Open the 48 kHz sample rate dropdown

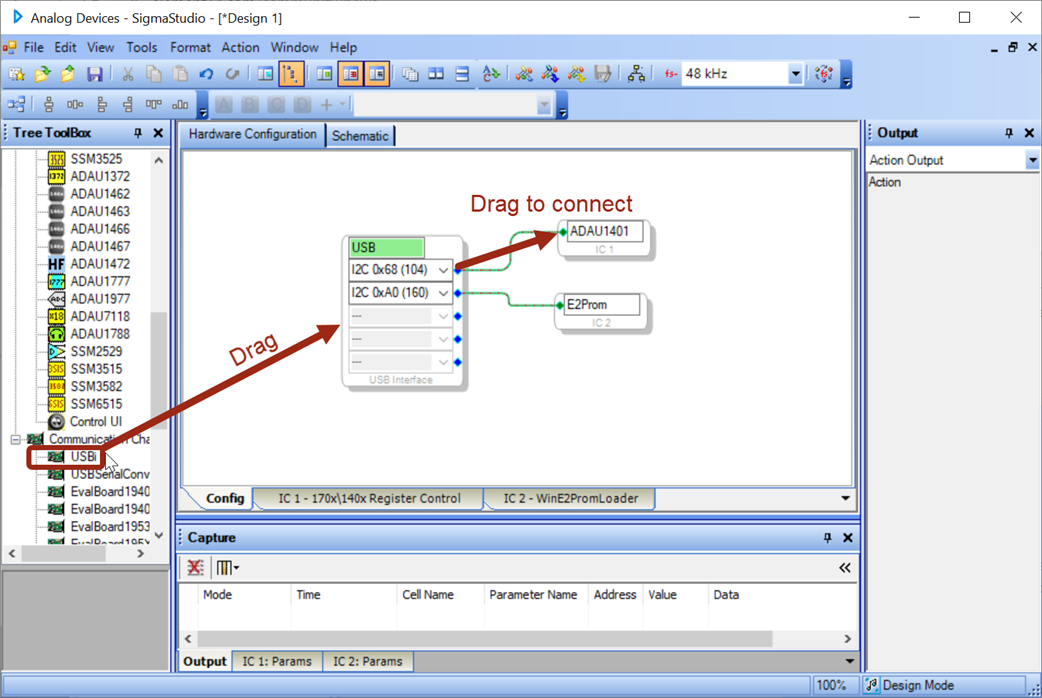click(795, 74)
